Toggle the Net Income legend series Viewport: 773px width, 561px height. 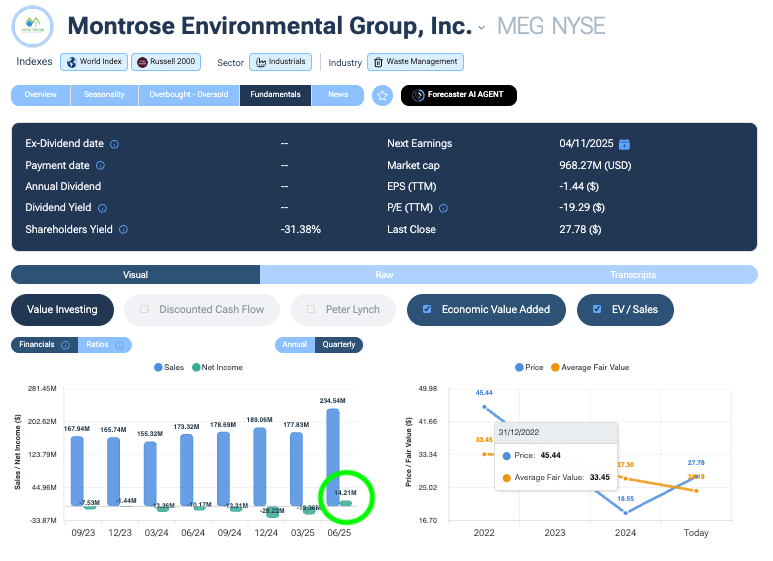point(217,367)
